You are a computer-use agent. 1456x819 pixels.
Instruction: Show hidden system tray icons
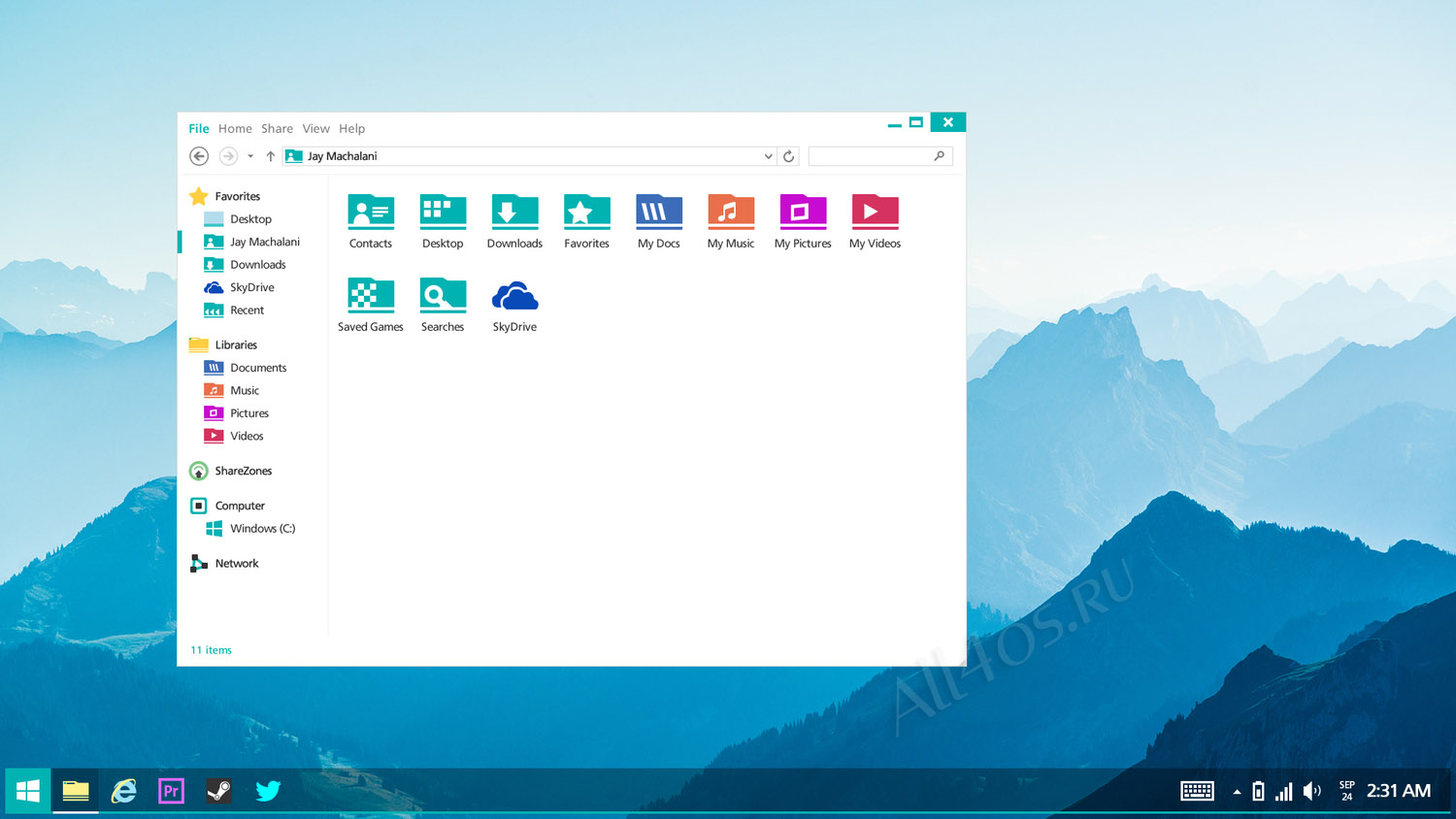click(x=1237, y=792)
